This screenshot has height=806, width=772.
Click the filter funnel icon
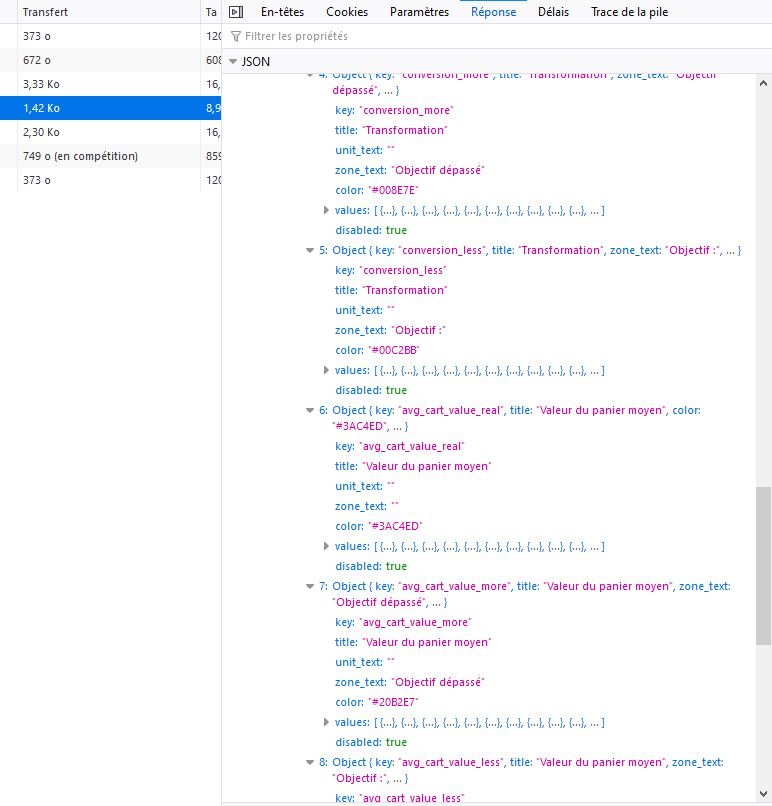pyautogui.click(x=235, y=36)
